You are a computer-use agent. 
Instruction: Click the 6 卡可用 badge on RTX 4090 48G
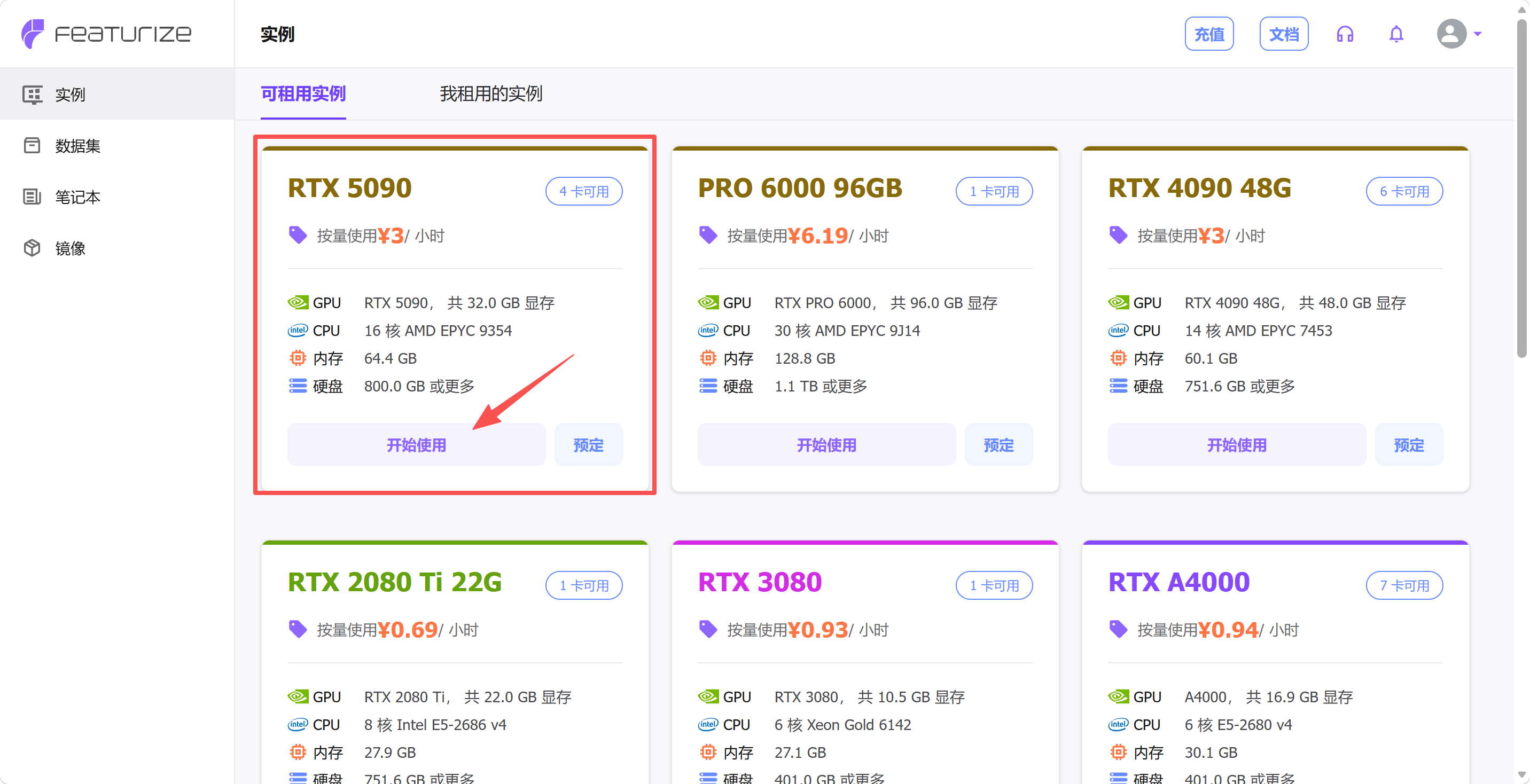pyautogui.click(x=1404, y=191)
